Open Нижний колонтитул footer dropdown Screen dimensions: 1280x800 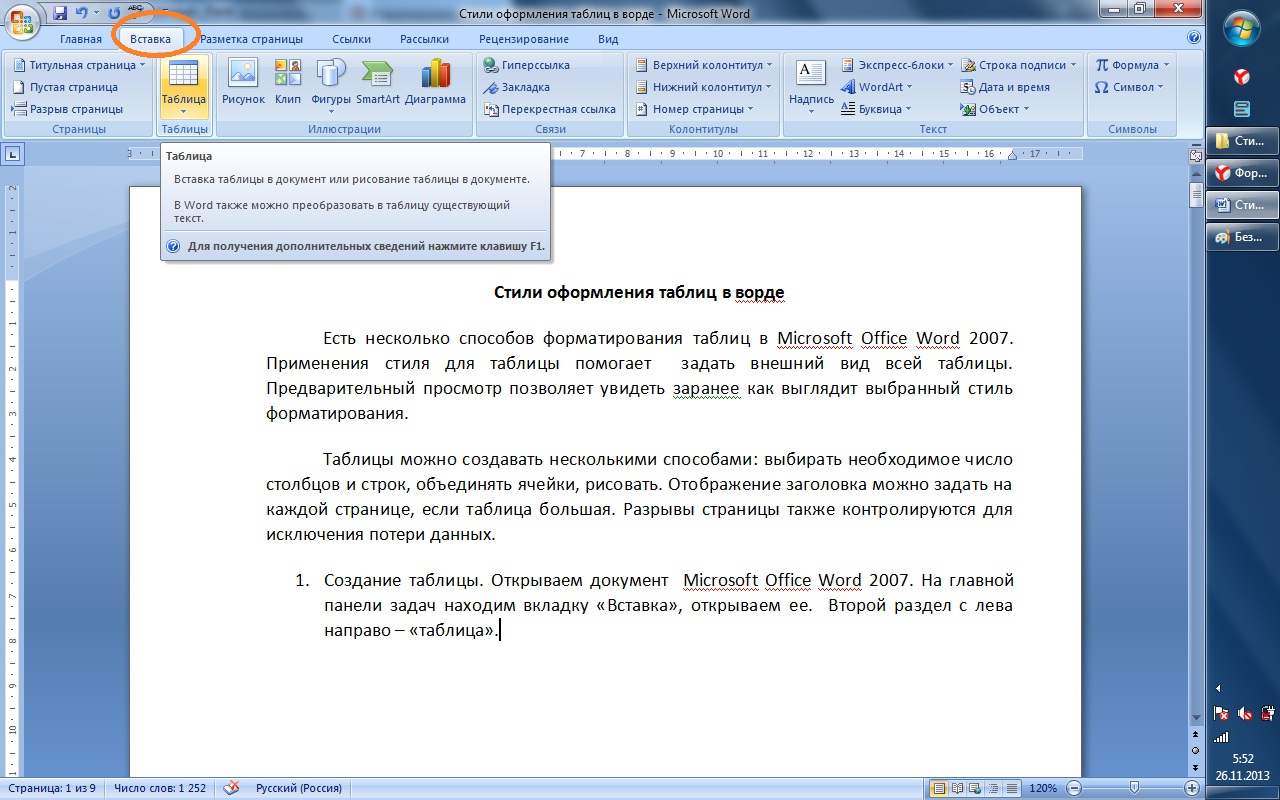[705, 87]
